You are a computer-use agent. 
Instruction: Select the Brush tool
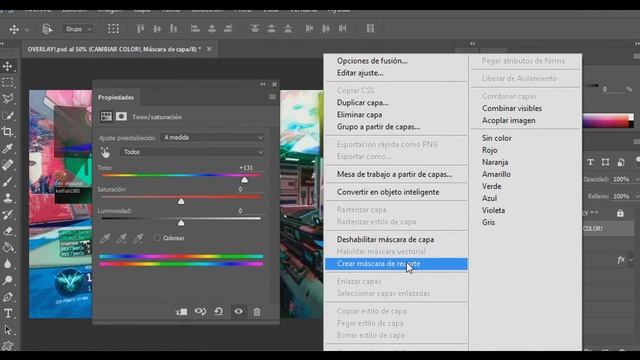(x=8, y=181)
